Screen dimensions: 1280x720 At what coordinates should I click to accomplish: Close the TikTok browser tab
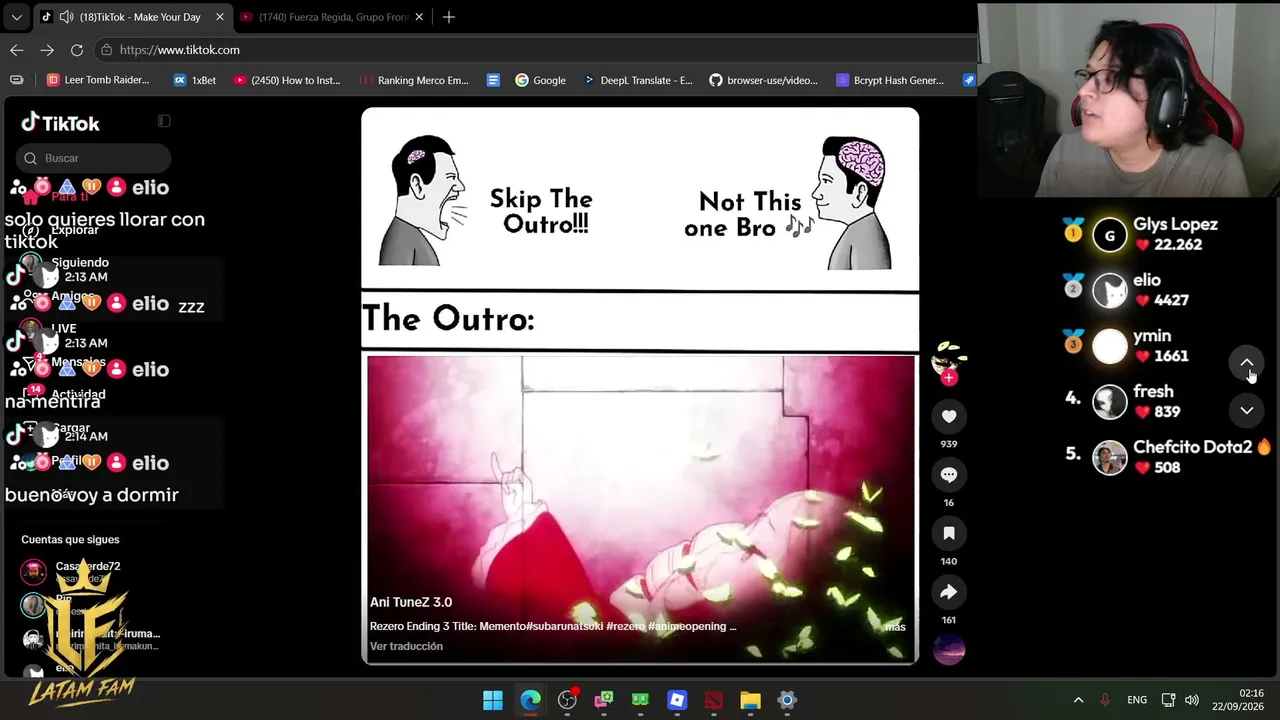click(220, 17)
